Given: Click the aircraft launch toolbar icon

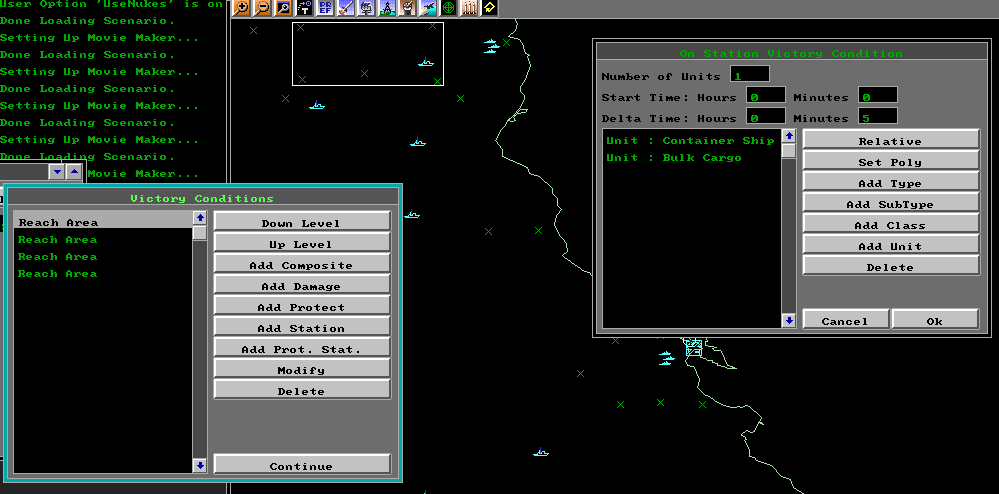Looking at the screenshot, I should 428,8.
